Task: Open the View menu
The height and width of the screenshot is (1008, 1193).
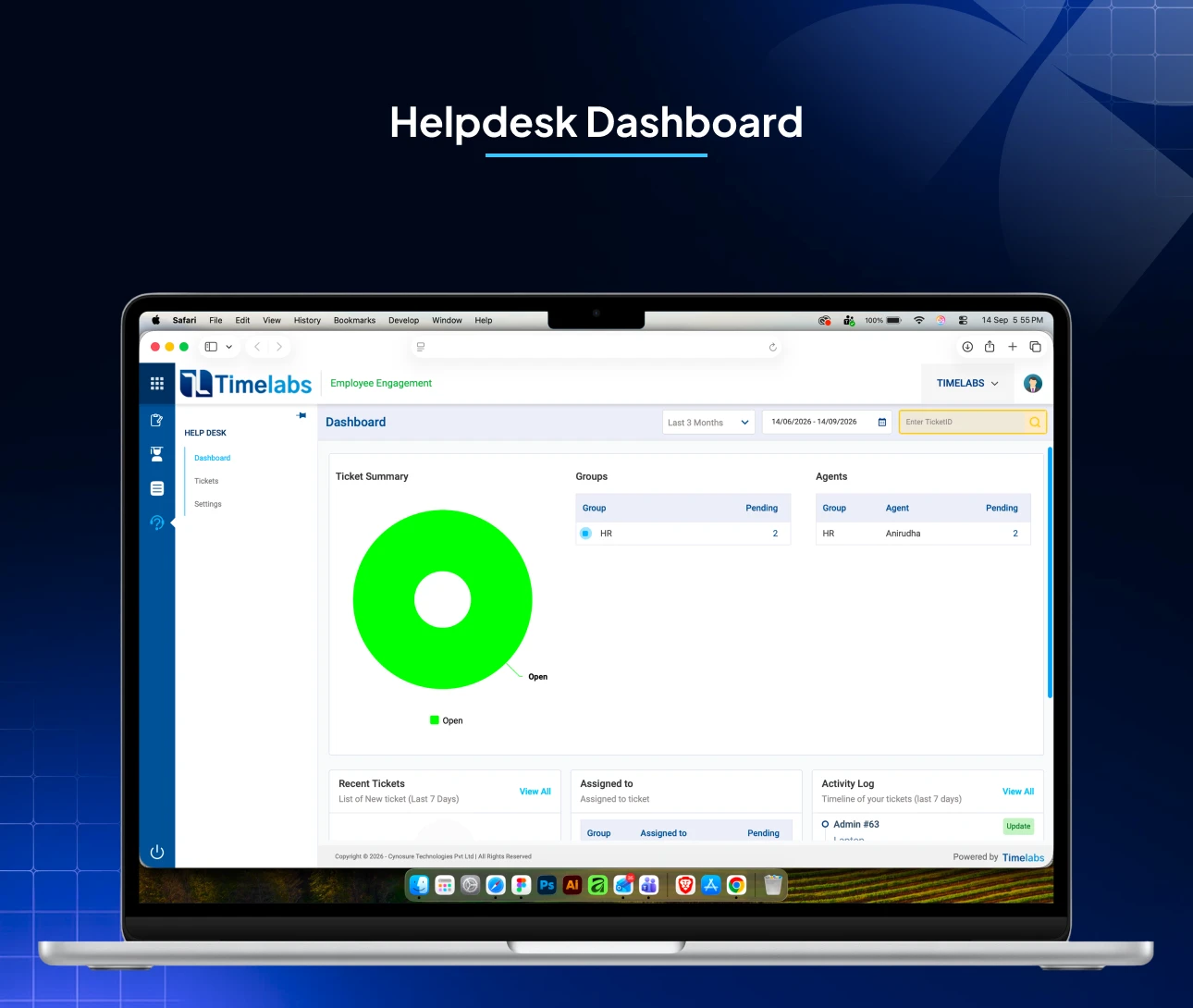Action: pyautogui.click(x=272, y=320)
